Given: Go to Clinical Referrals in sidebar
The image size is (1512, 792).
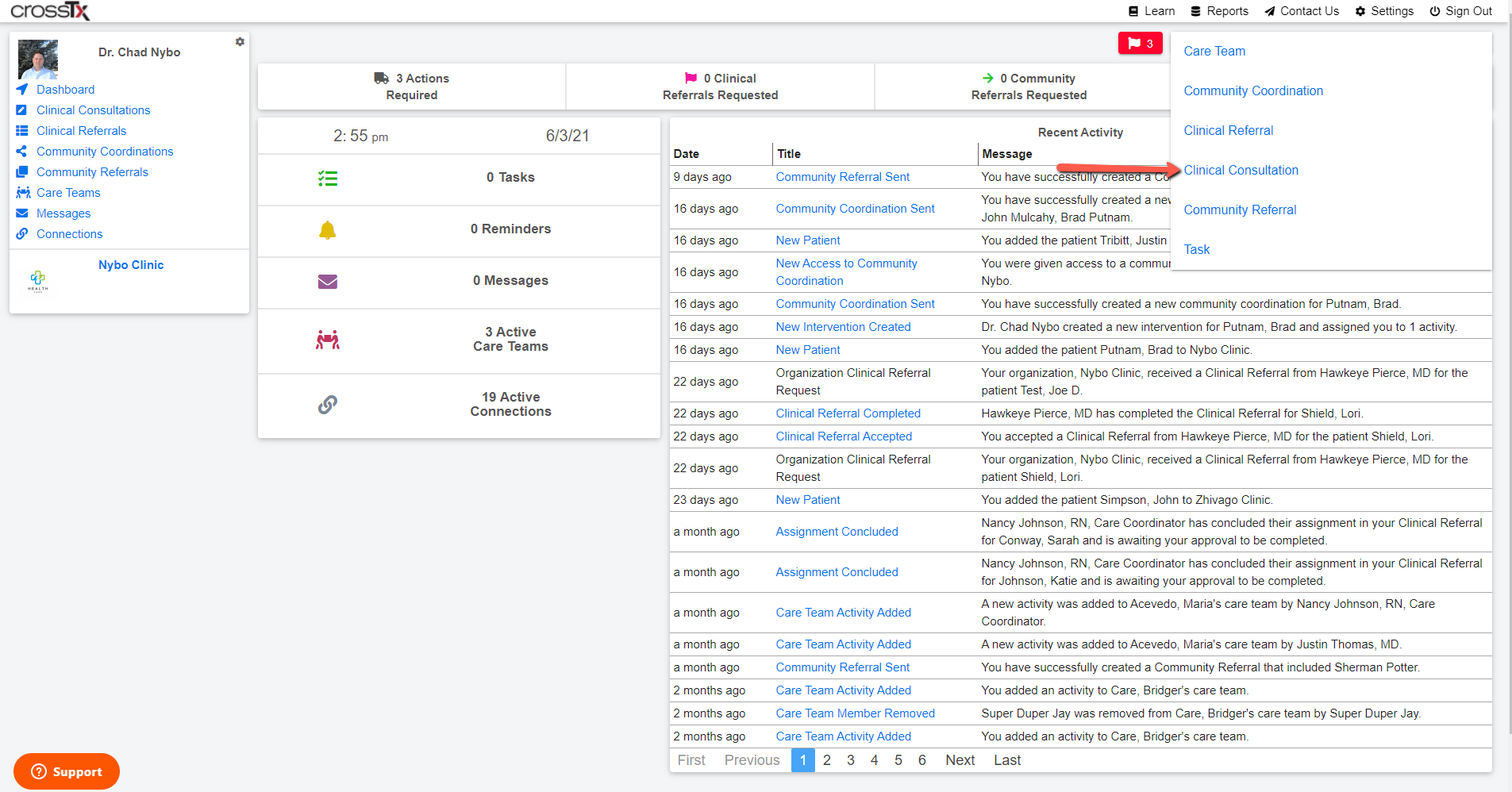Looking at the screenshot, I should pyautogui.click(x=81, y=131).
